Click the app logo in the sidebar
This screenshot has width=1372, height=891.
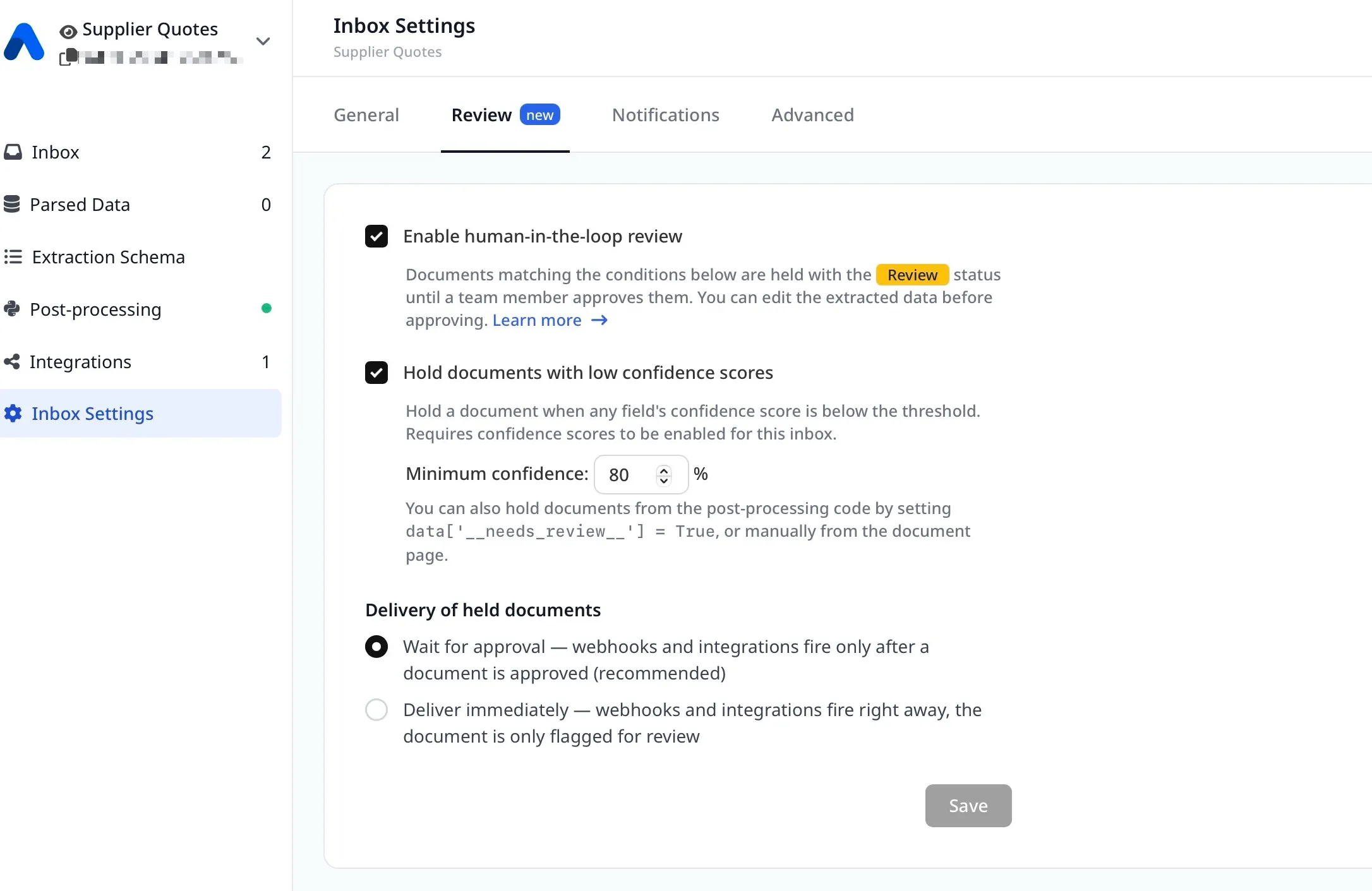tap(24, 42)
